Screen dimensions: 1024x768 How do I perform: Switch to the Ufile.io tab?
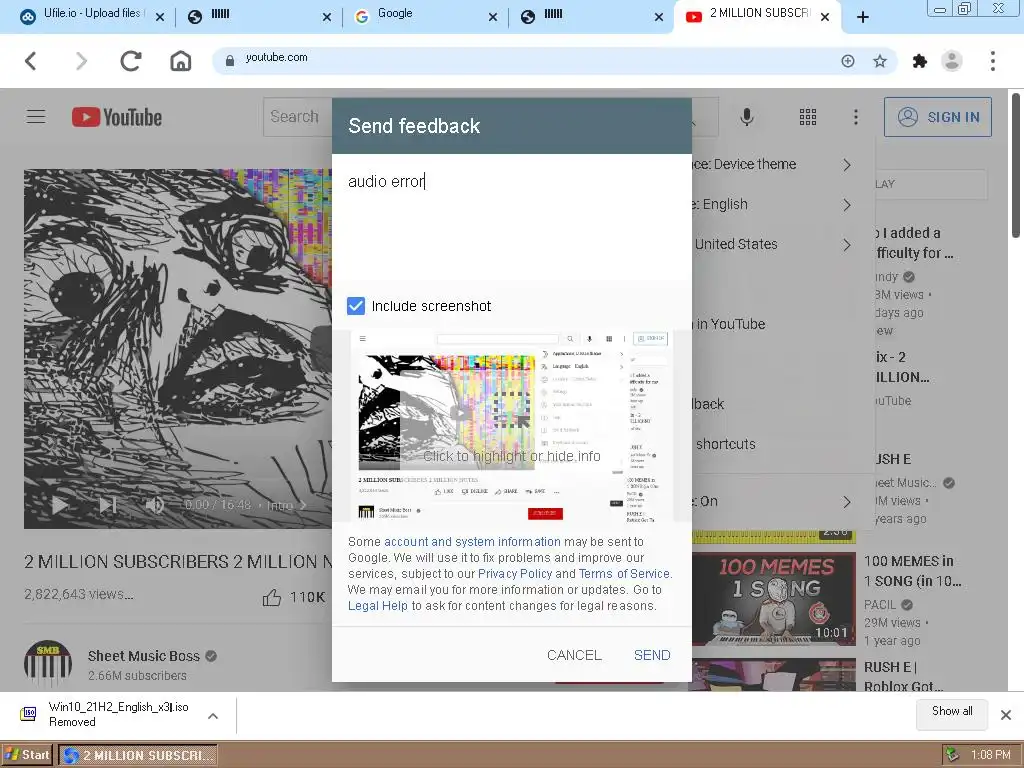click(x=92, y=14)
